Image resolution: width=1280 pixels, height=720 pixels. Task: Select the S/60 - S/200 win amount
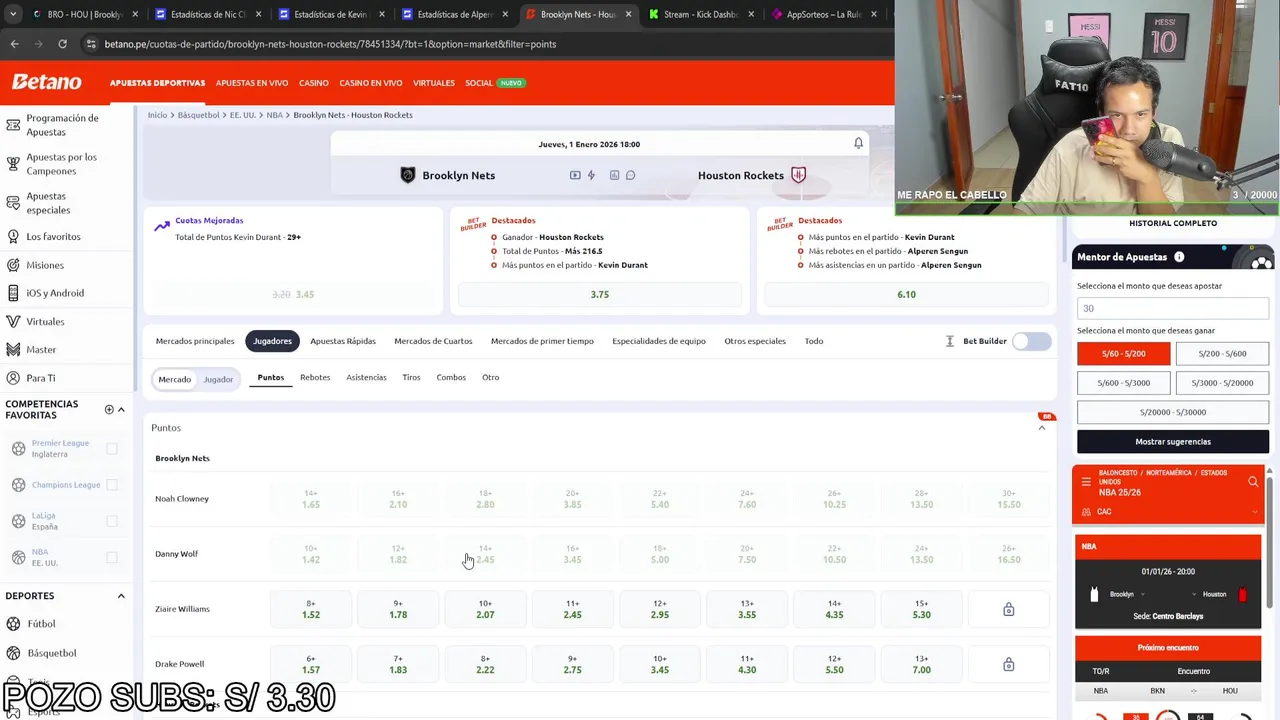pos(1123,353)
